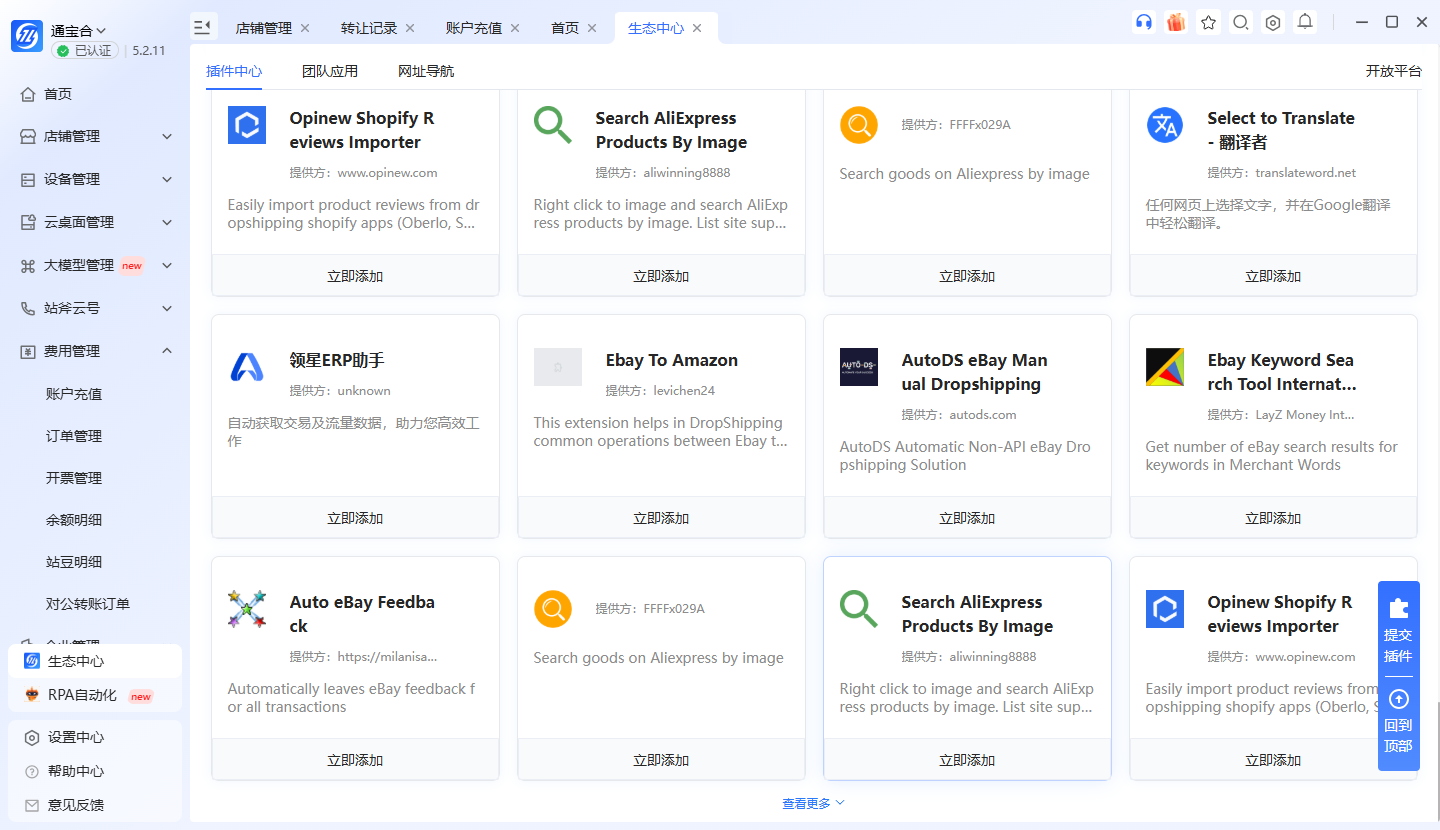Screen dimensions: 1440x830
Task: Click the 云桌面管理 icon in sidebar
Action: 28,222
